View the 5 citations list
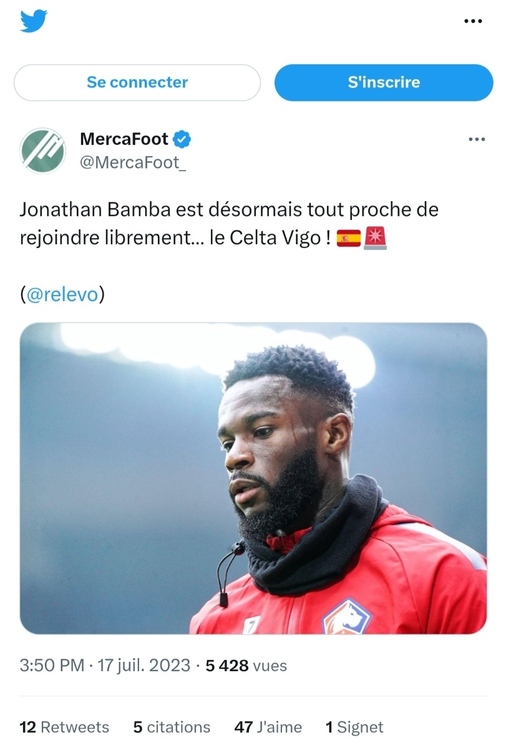The height and width of the screenshot is (750, 506). [x=172, y=727]
